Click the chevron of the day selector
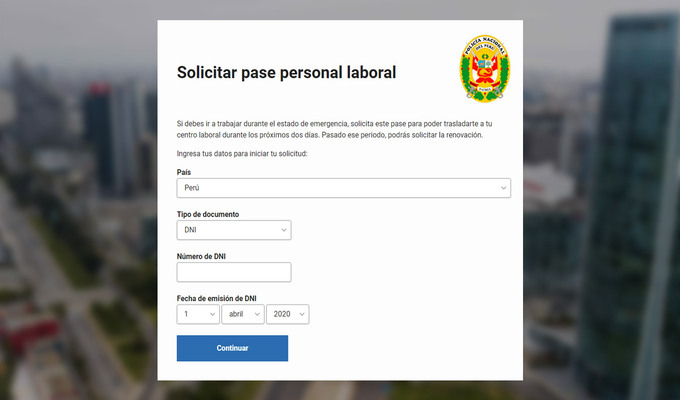Image resolution: width=680 pixels, height=400 pixels. (x=212, y=314)
